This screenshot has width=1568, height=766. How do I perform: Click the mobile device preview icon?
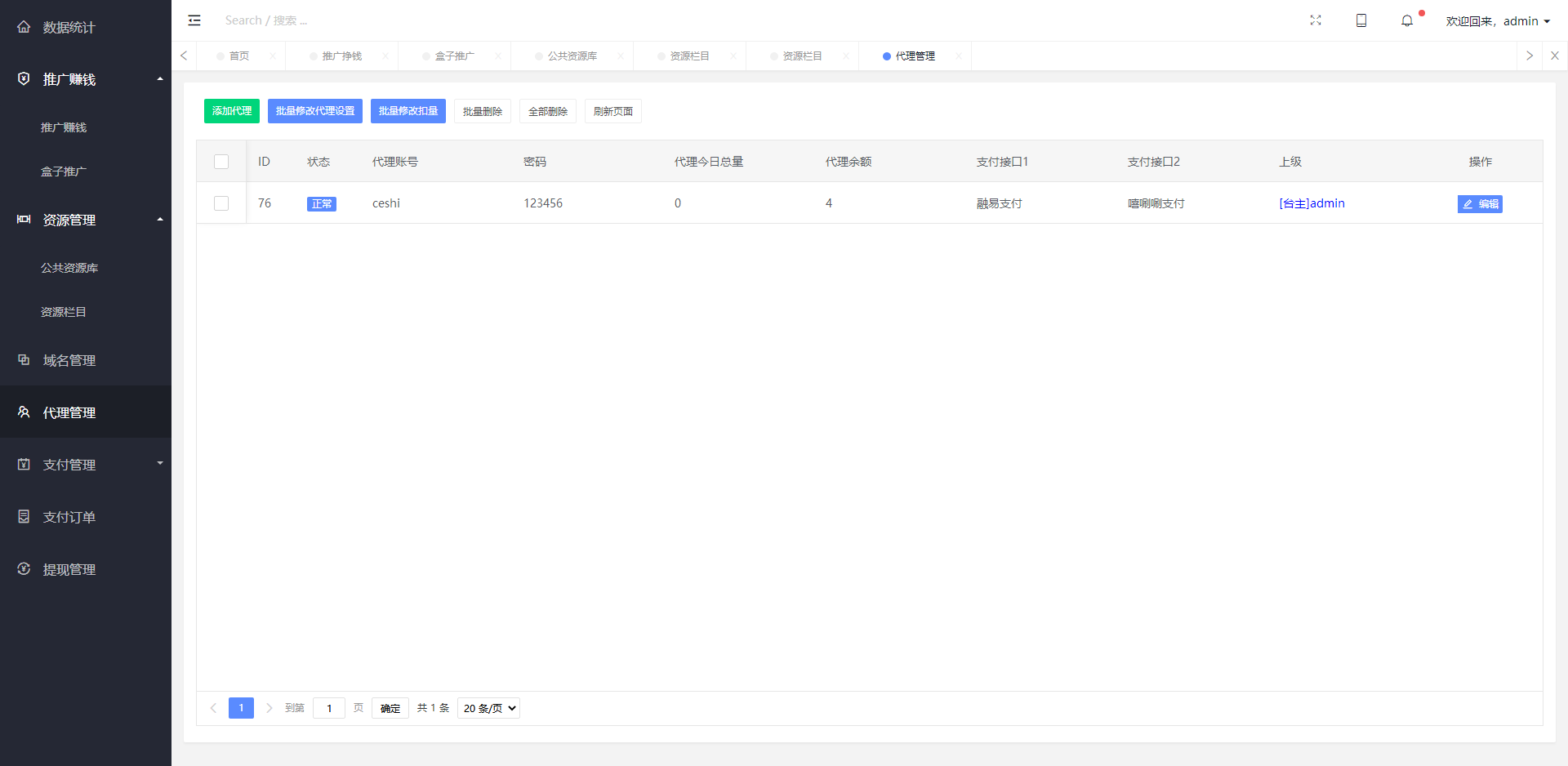click(1361, 20)
